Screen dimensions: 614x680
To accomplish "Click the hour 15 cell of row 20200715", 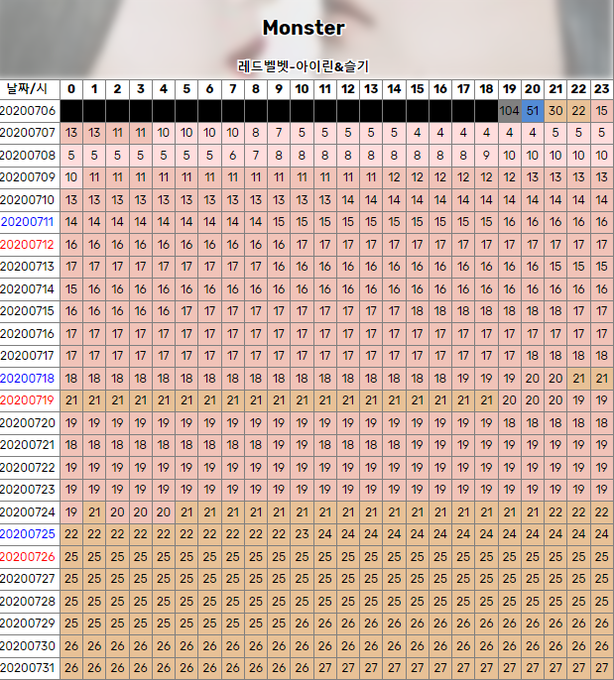I will click(417, 311).
